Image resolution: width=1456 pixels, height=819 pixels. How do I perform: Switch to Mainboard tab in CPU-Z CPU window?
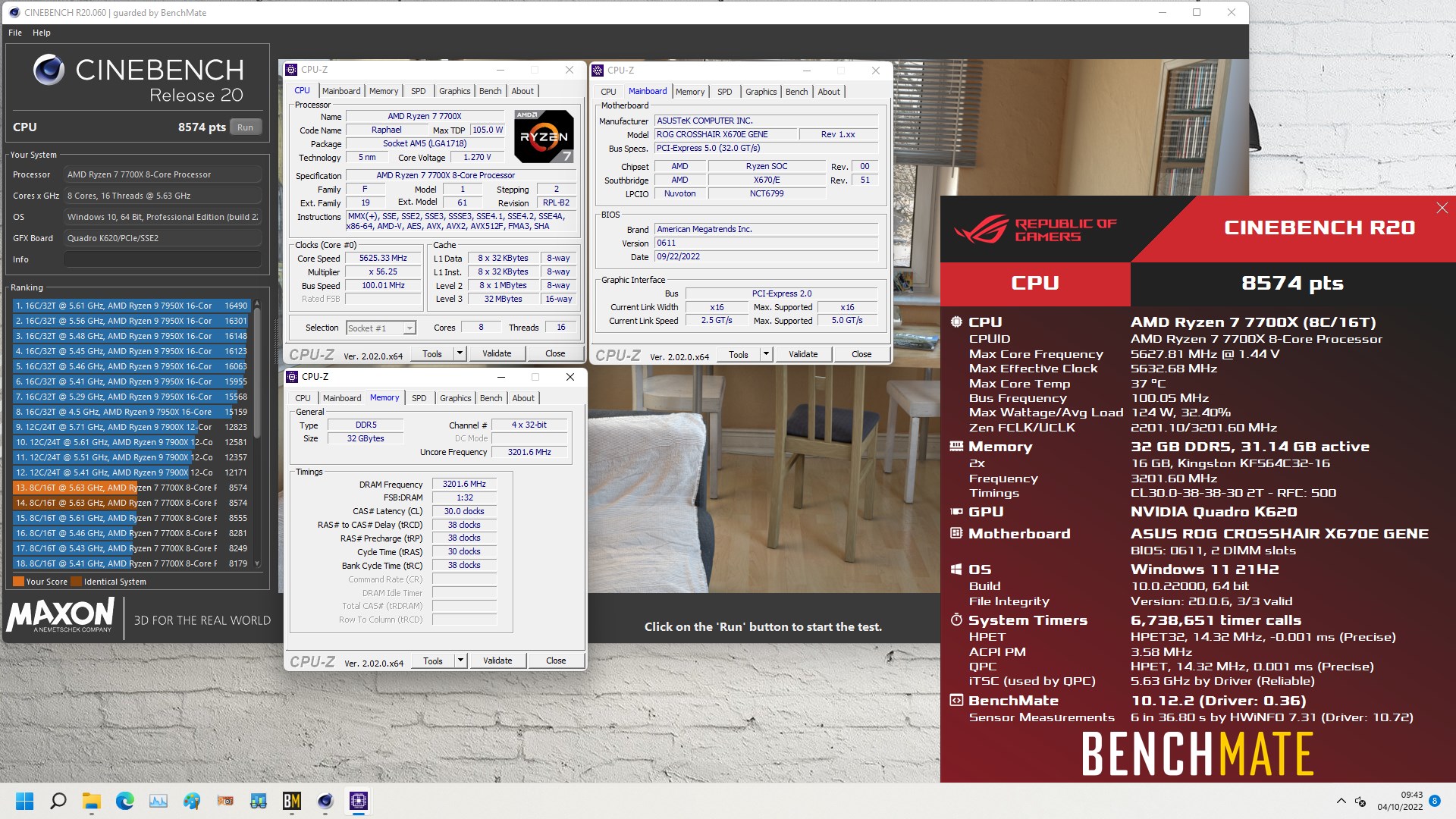click(x=341, y=91)
